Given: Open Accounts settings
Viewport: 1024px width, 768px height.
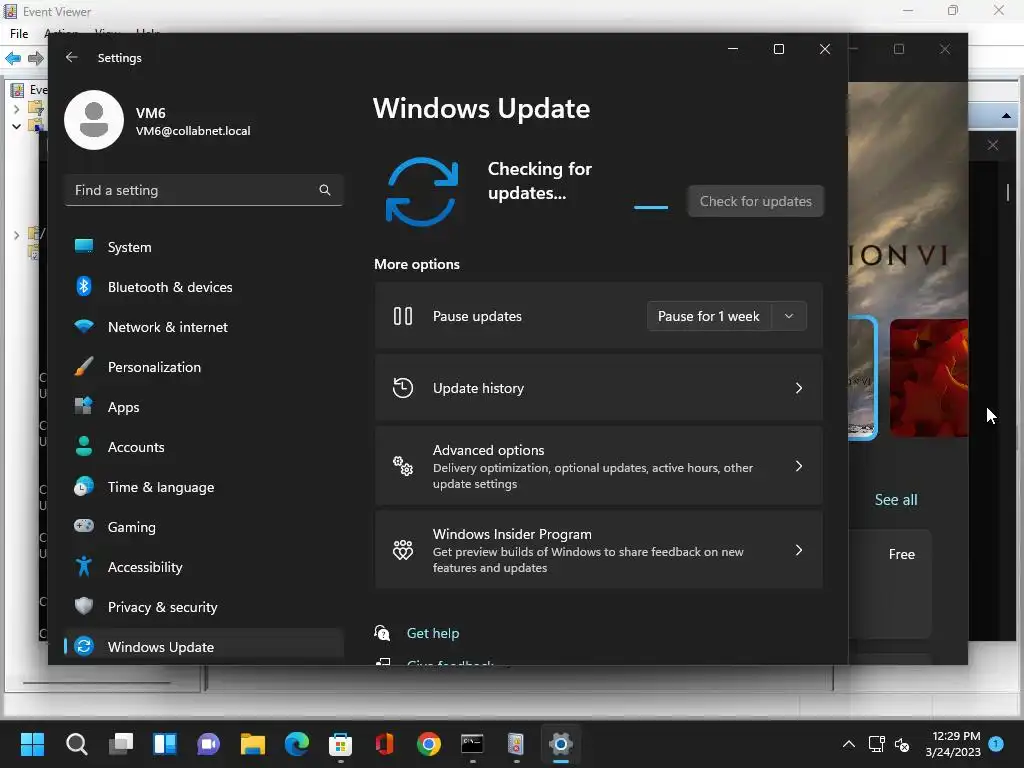Looking at the screenshot, I should point(204,447).
